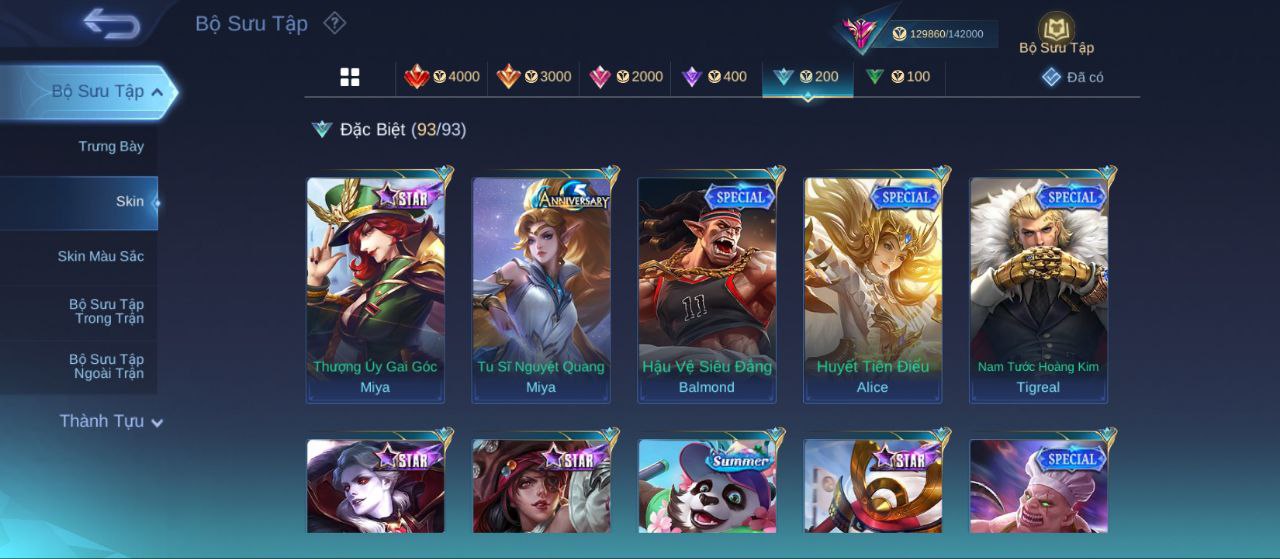
Task: Open Trưng Bày in the sidebar
Action: [111, 146]
